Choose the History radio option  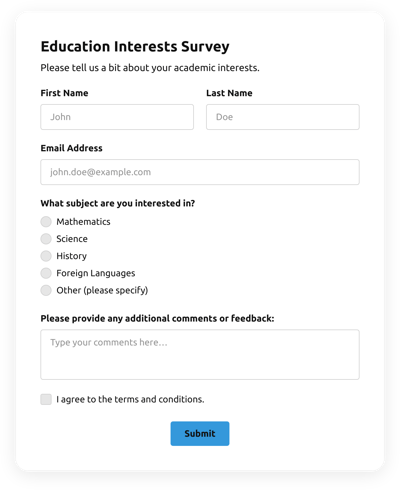coord(46,256)
